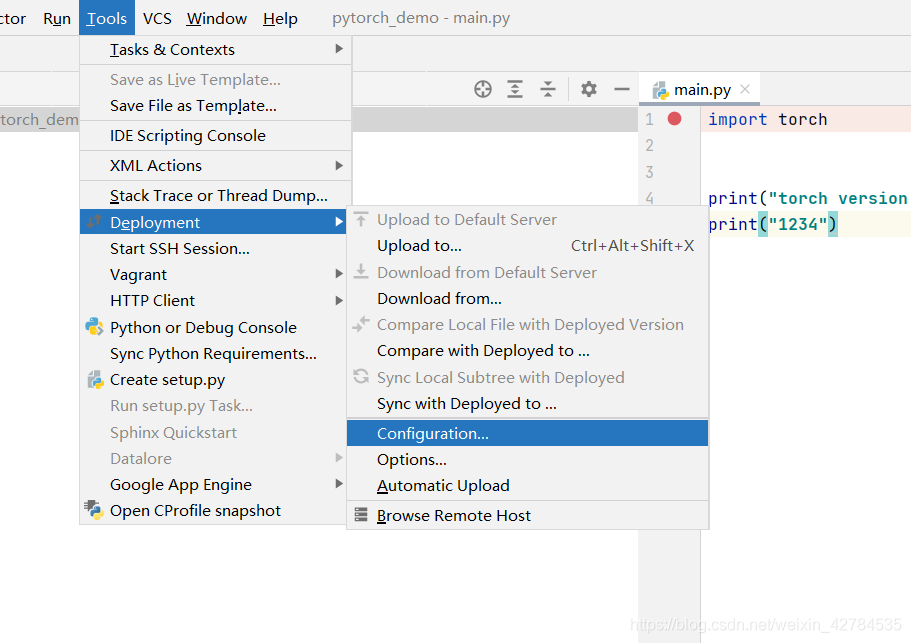Choose Upload to... in Deployment submenu
This screenshot has height=643, width=911.
coord(528,246)
